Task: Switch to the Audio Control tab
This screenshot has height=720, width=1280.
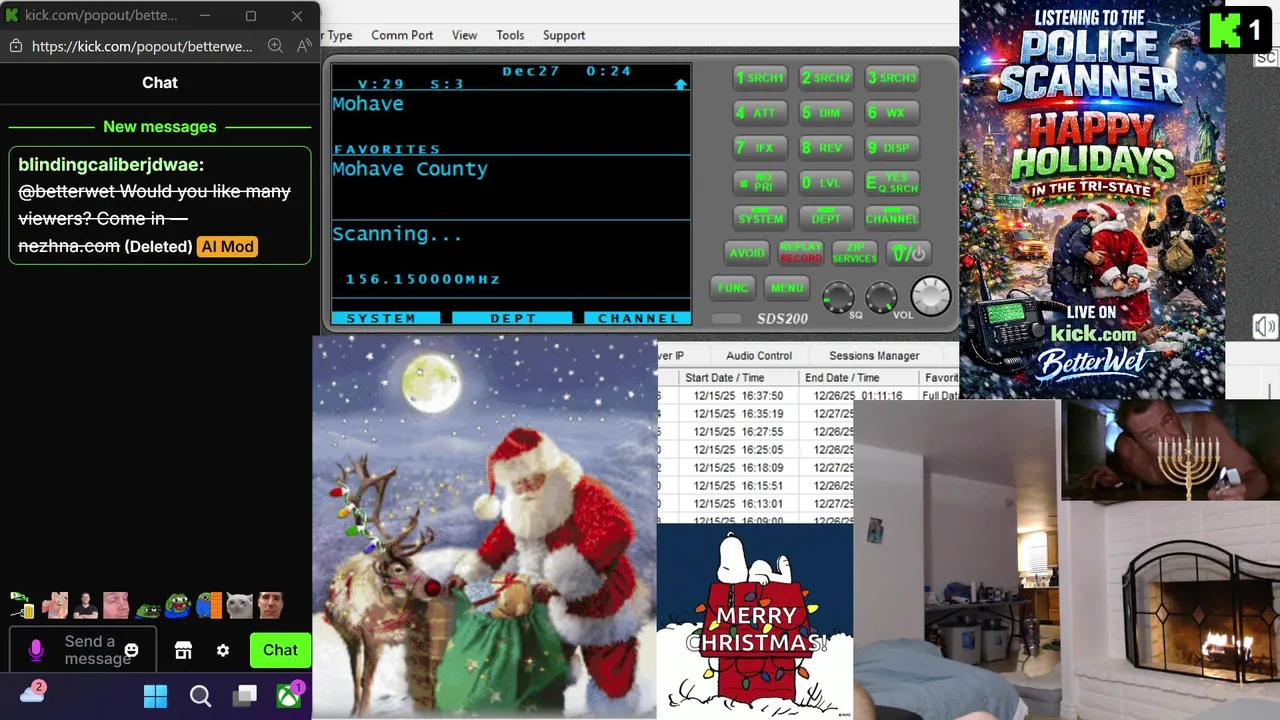Action: (759, 355)
